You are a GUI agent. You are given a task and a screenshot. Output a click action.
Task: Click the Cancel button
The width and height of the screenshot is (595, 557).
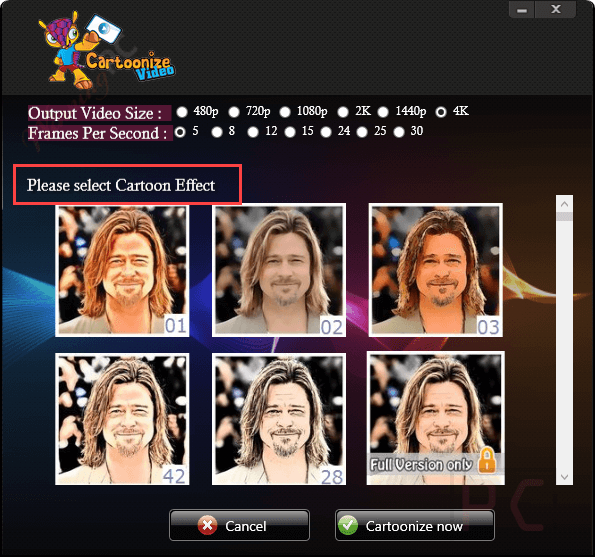pyautogui.click(x=239, y=525)
